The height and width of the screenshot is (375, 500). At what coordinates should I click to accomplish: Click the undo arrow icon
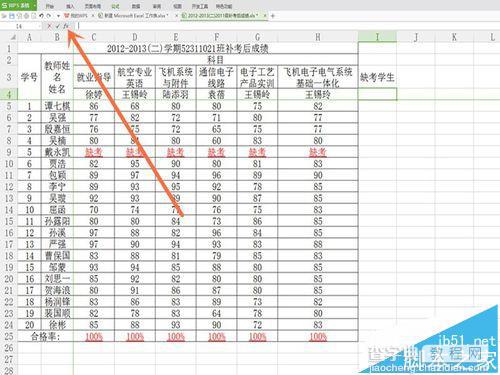pos(41,16)
